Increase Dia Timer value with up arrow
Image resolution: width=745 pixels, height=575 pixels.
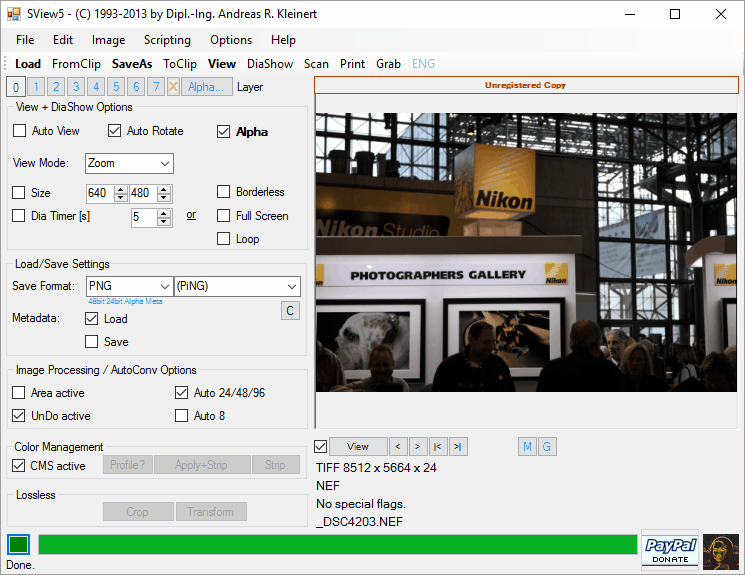point(164,213)
